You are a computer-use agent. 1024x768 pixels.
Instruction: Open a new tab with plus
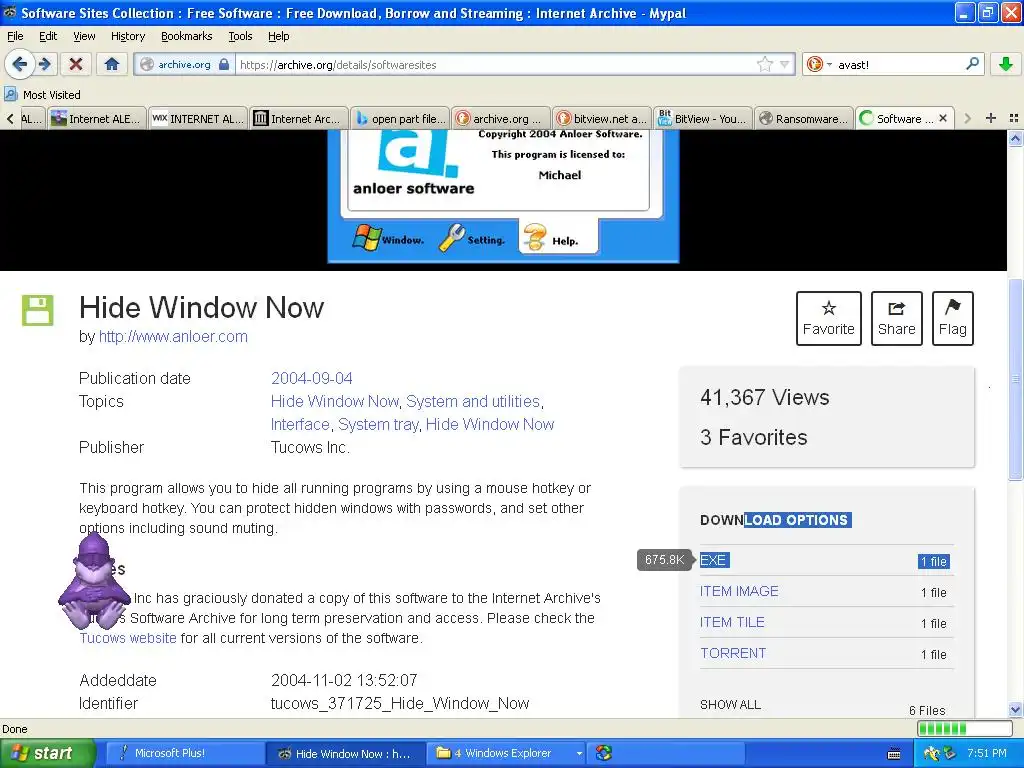click(x=991, y=118)
